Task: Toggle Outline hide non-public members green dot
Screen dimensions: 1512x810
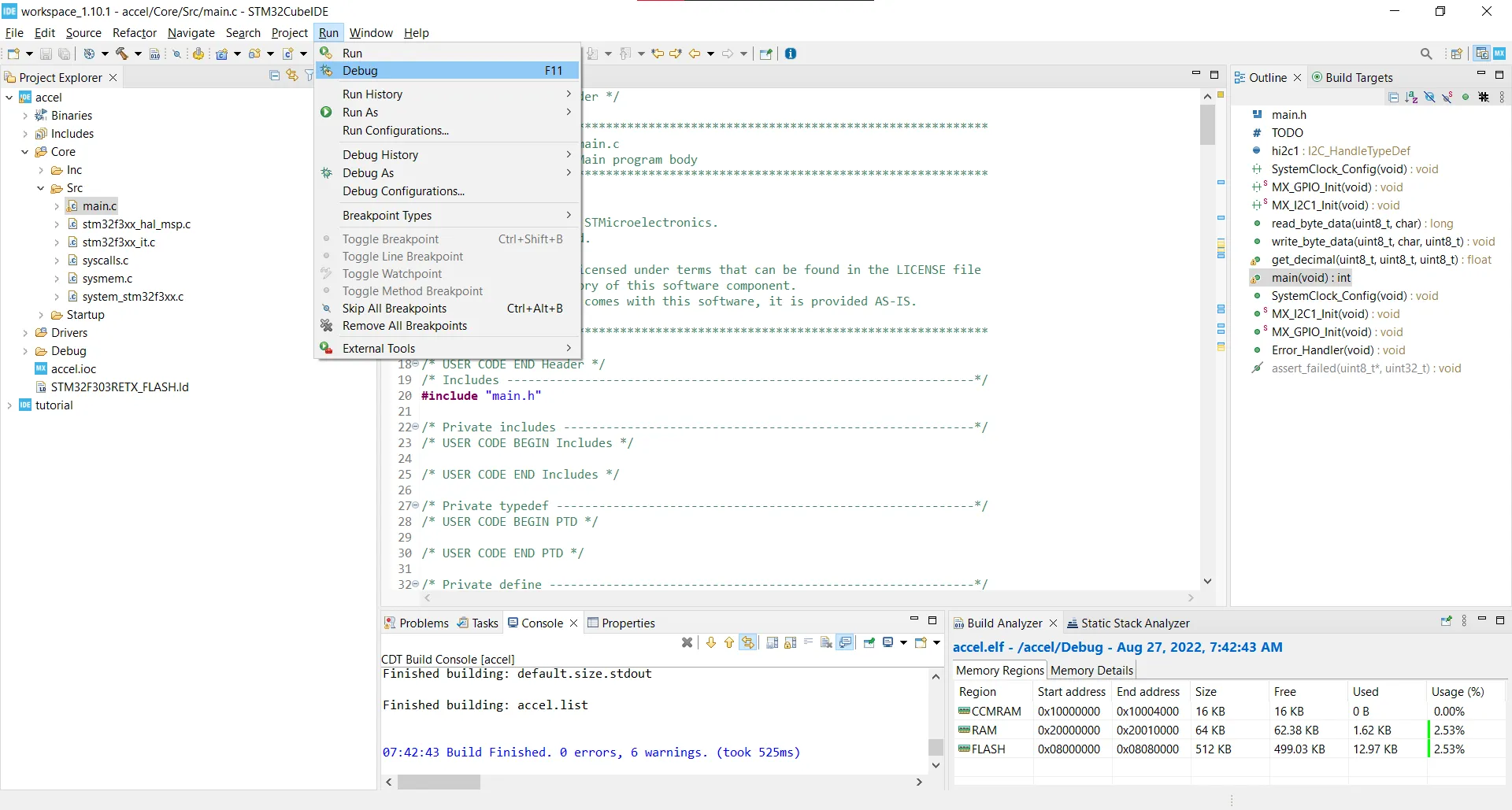Action: (1466, 98)
